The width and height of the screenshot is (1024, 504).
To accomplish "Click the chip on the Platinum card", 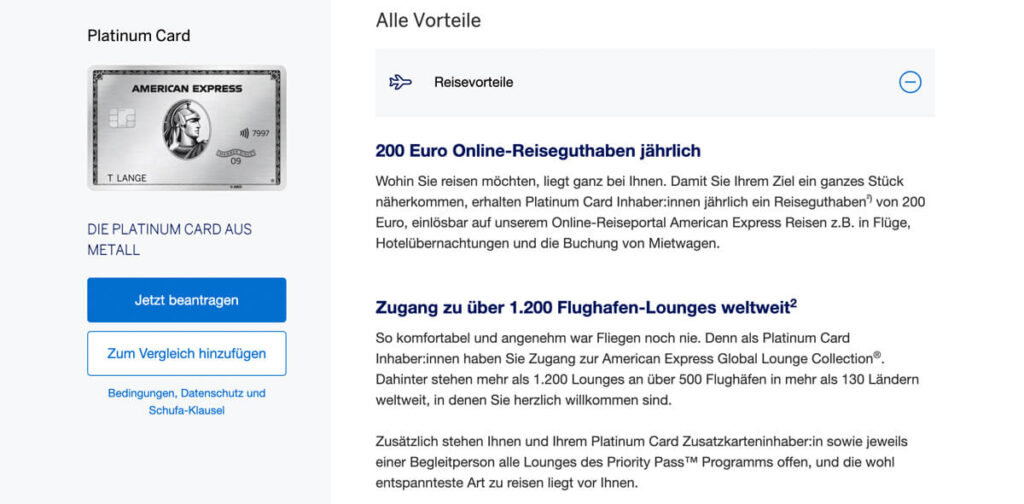I will click(122, 118).
